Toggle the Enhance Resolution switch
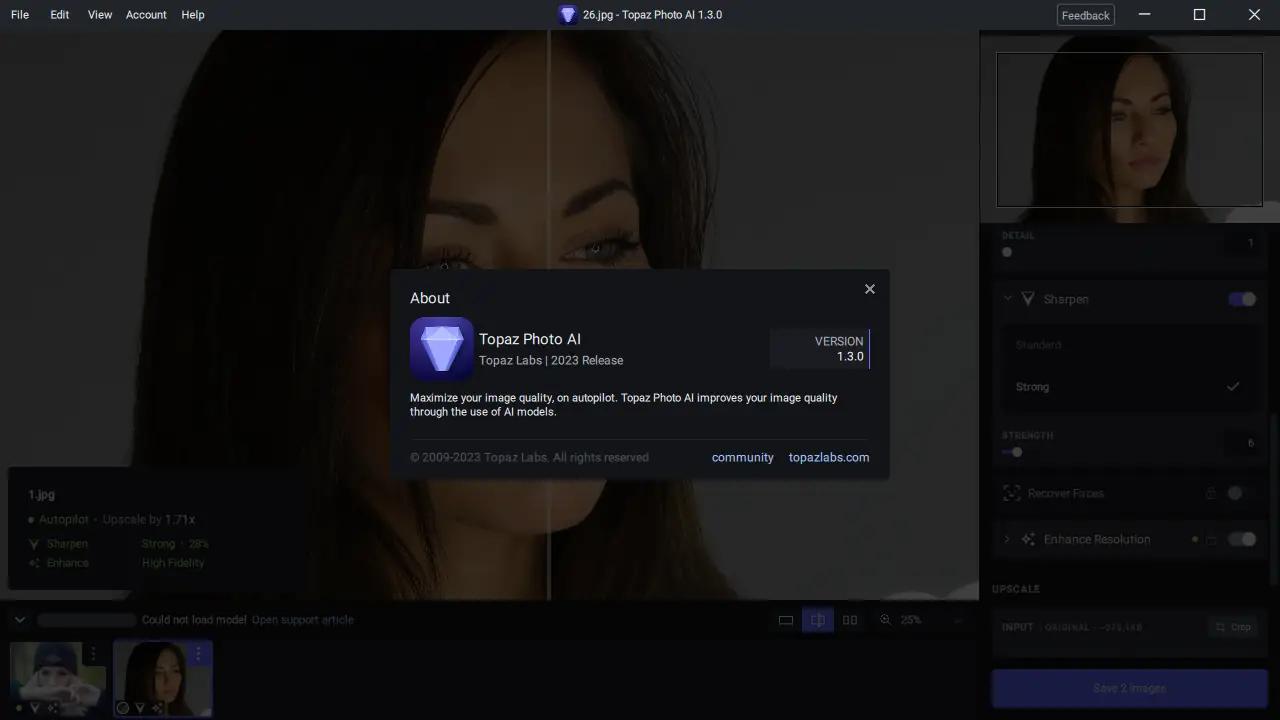Viewport: 1280px width, 720px height. [x=1242, y=539]
